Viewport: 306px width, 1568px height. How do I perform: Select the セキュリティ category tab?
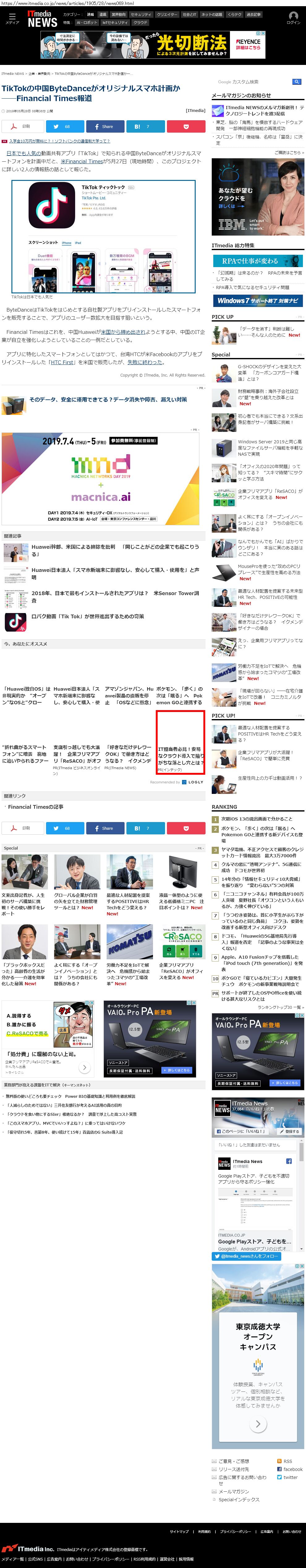click(141, 14)
